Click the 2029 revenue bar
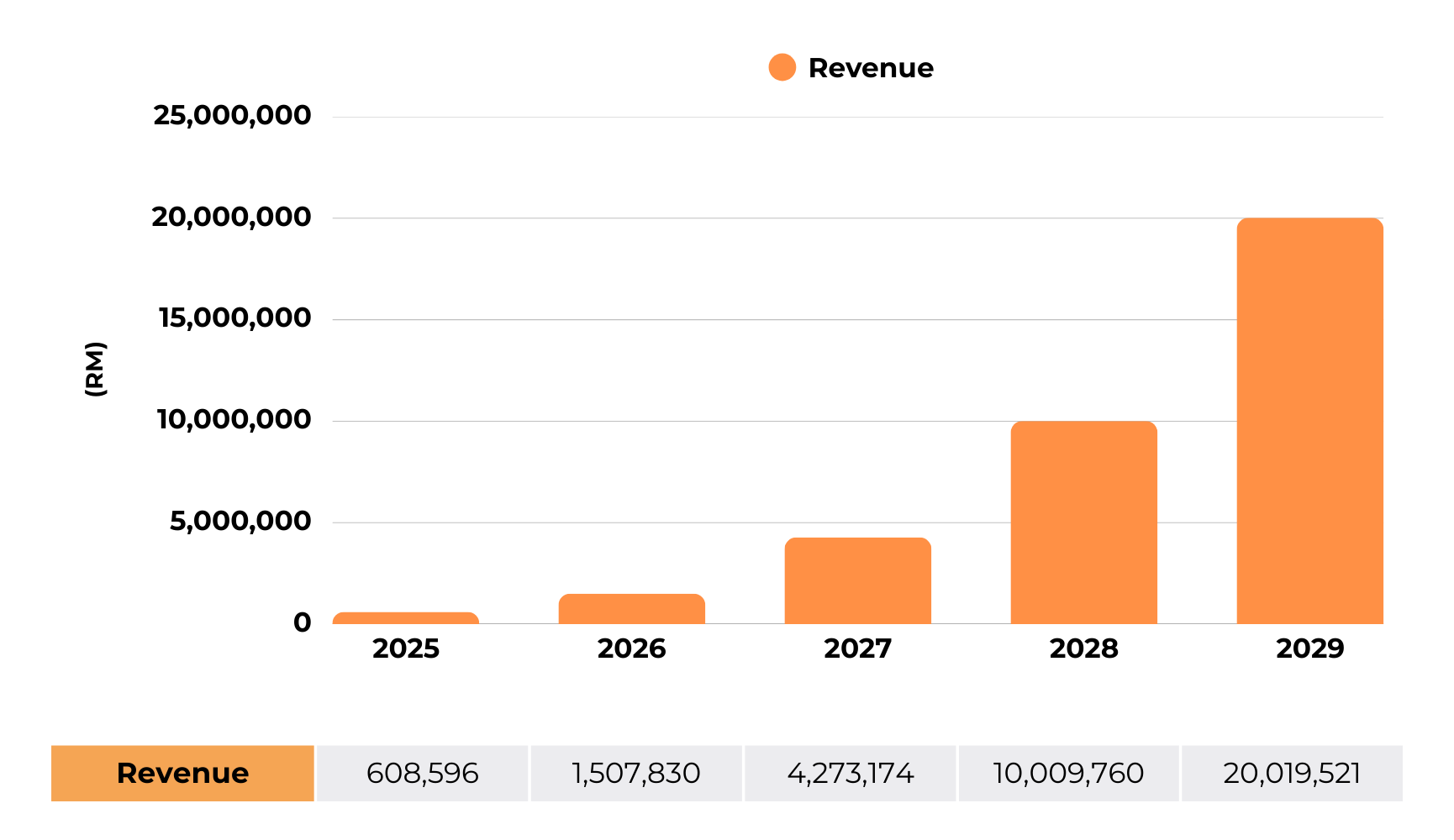This screenshot has height=840, width=1454. click(x=1310, y=421)
